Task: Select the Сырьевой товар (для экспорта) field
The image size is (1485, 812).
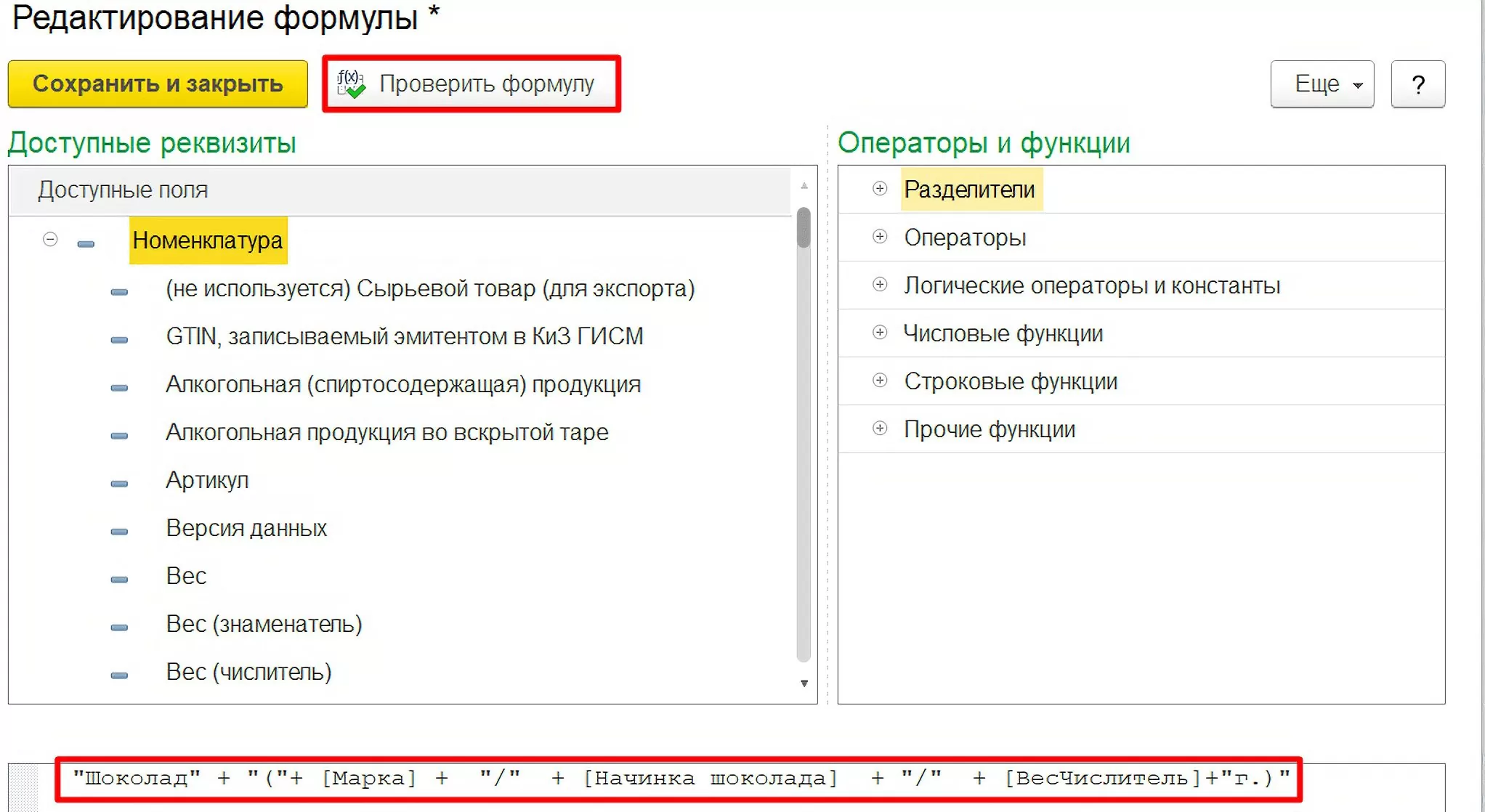Action: click(430, 288)
